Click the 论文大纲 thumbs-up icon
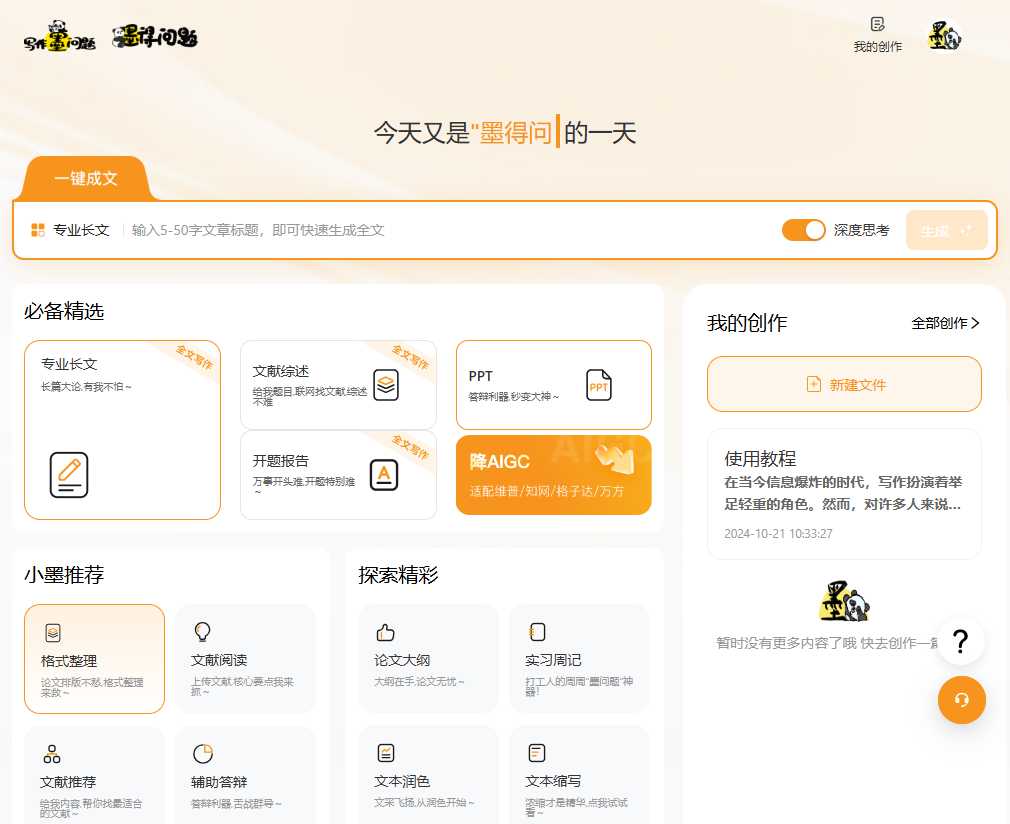The image size is (1010, 824). tap(385, 631)
